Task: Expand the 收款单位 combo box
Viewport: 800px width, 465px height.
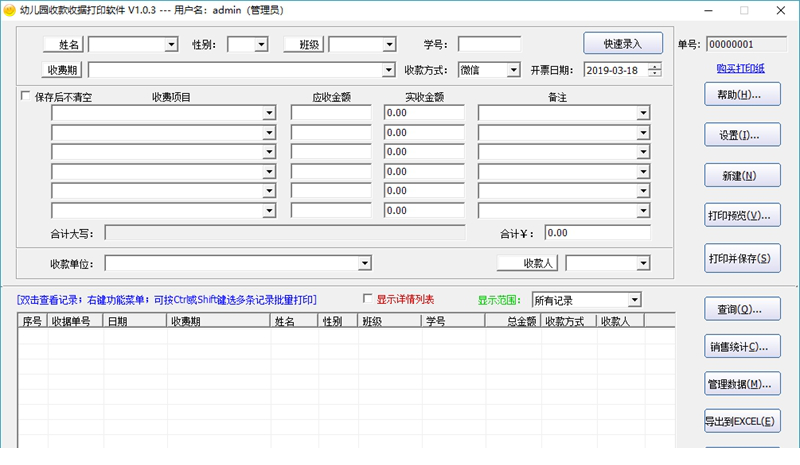Action: (x=365, y=263)
